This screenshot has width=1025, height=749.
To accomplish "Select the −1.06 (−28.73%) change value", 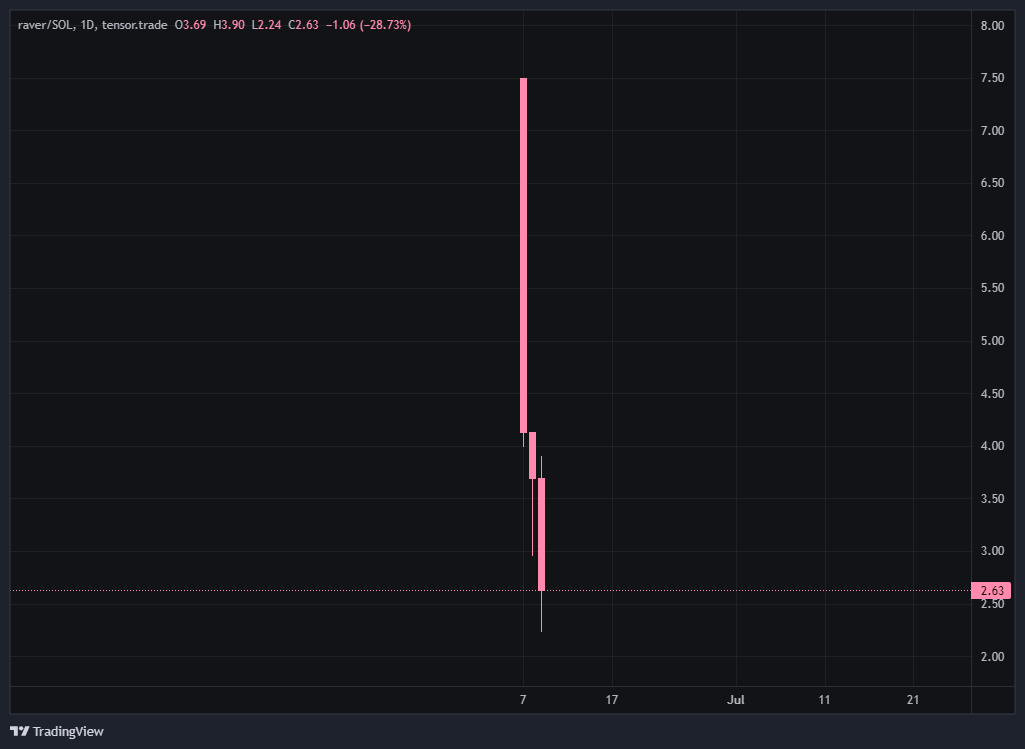I will [369, 25].
